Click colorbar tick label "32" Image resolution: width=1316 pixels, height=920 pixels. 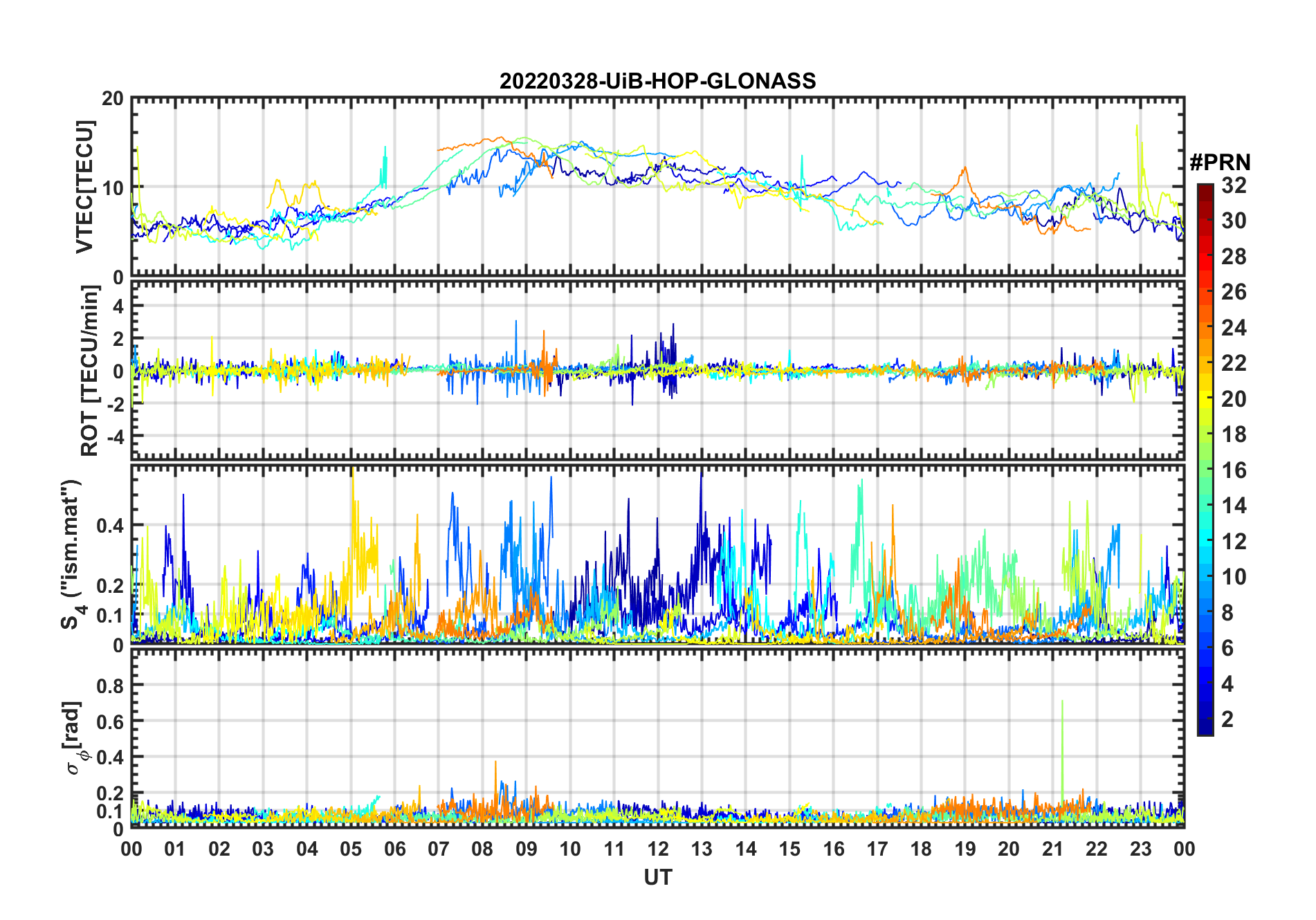point(1234,185)
